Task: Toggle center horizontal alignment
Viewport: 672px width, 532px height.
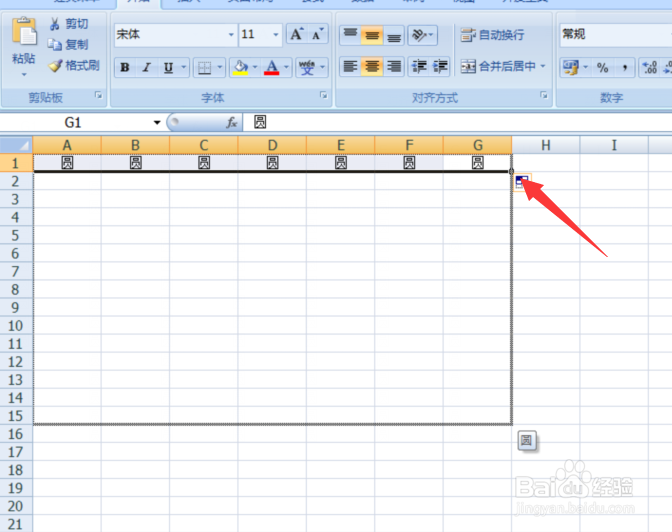Action: tap(372, 66)
